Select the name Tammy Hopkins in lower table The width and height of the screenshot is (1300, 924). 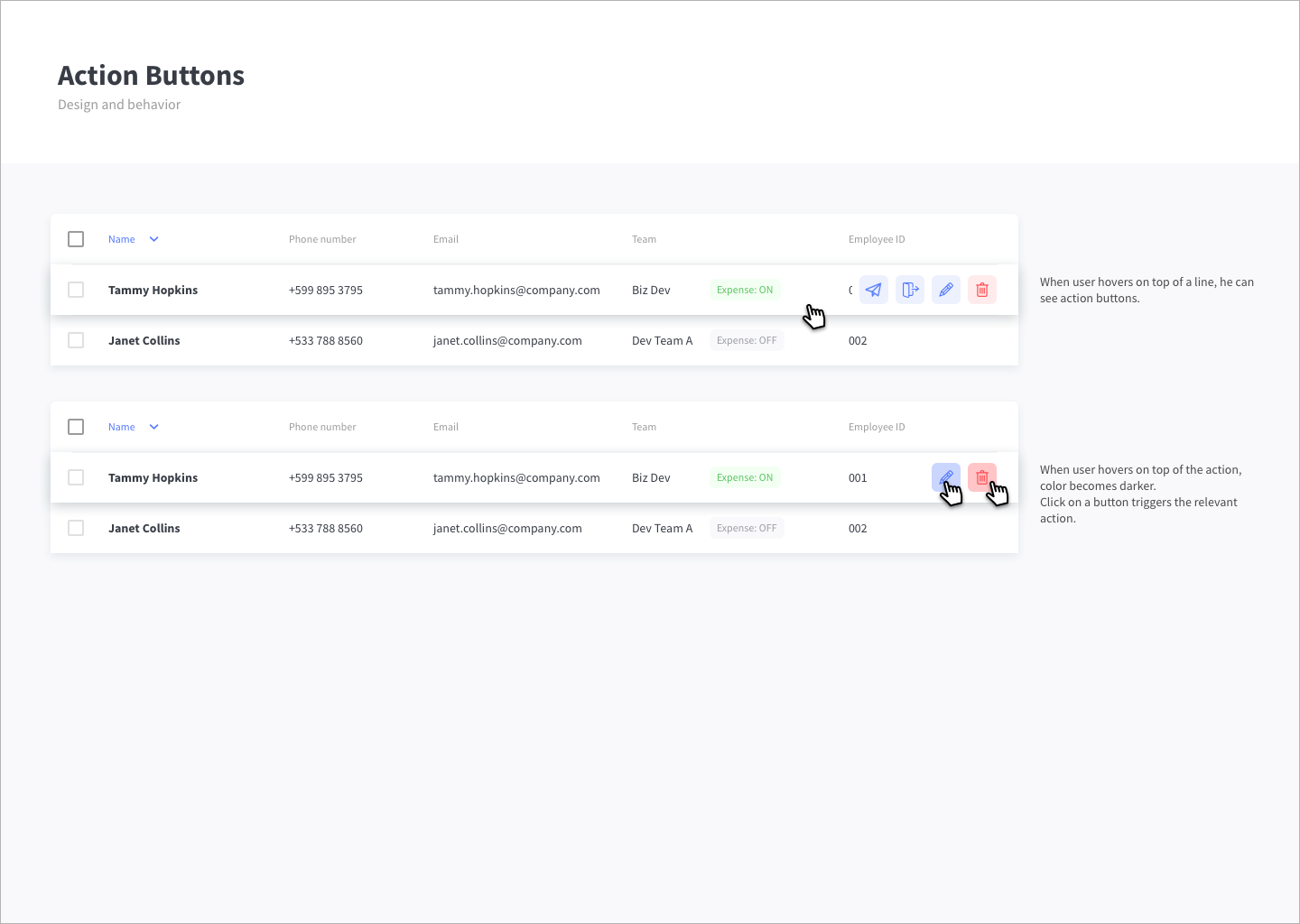(153, 477)
